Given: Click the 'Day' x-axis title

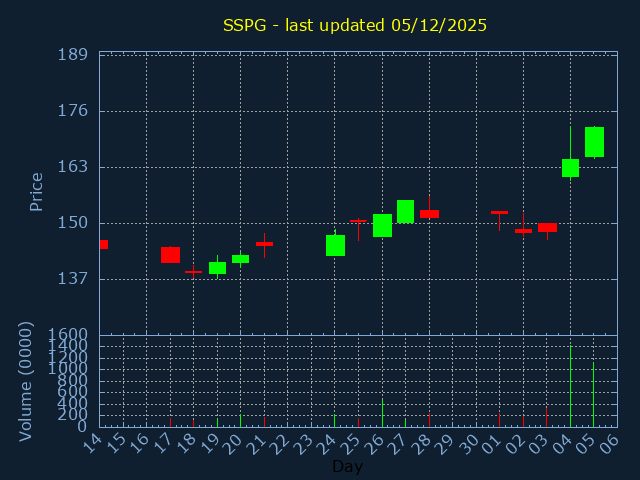Looking at the screenshot, I should [347, 466].
